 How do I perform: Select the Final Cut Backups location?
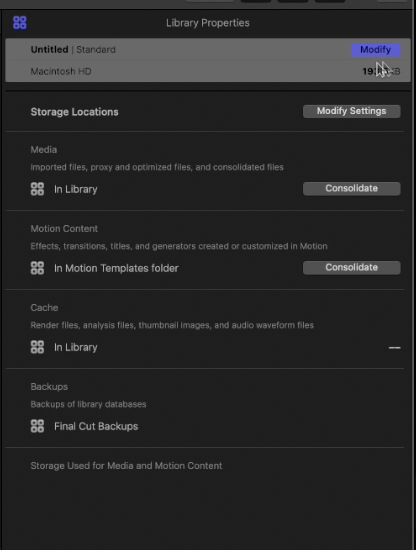pyautogui.click(x=96, y=427)
